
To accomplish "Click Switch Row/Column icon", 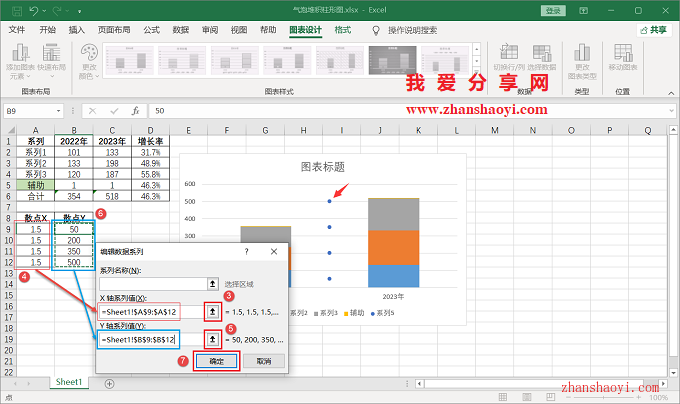I will [509, 52].
